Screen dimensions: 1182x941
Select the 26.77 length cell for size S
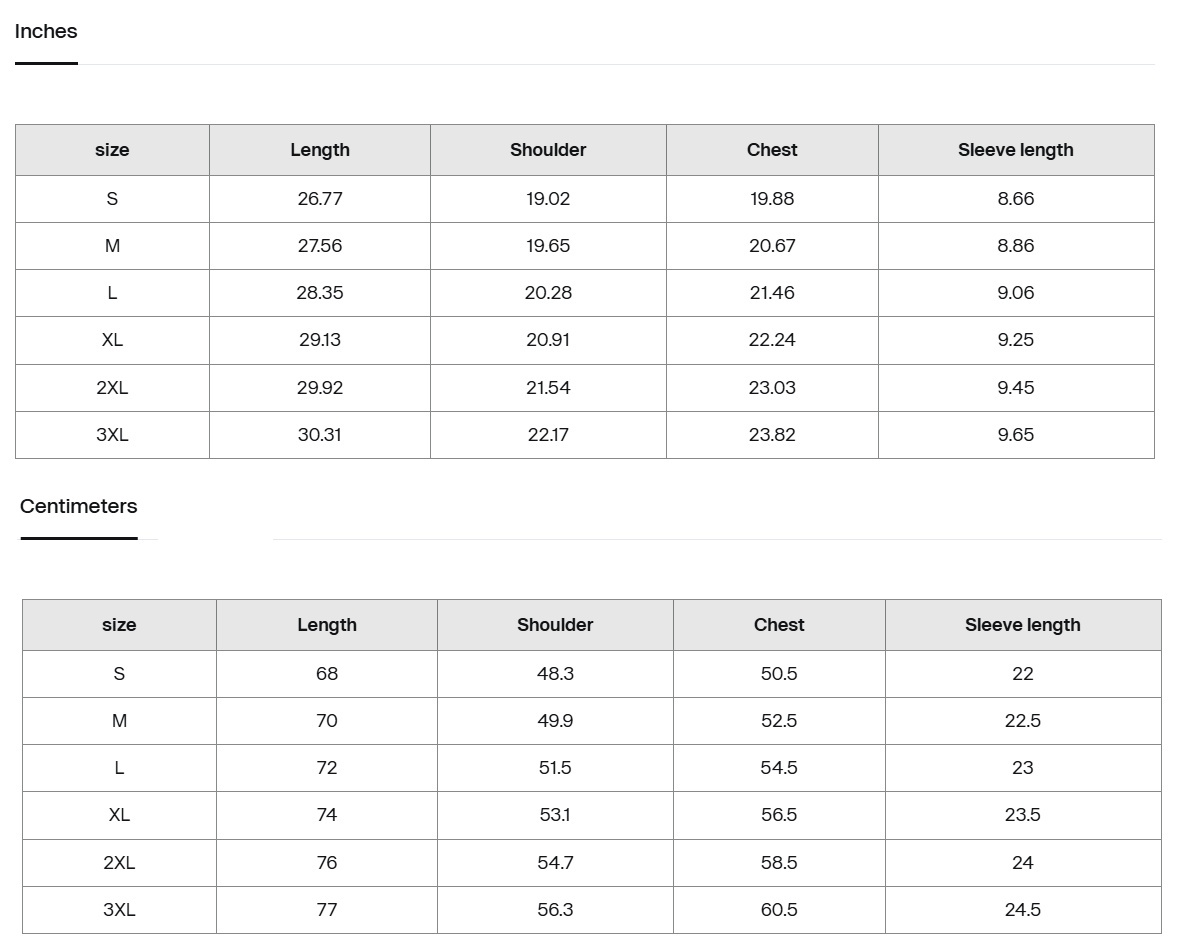pos(320,199)
